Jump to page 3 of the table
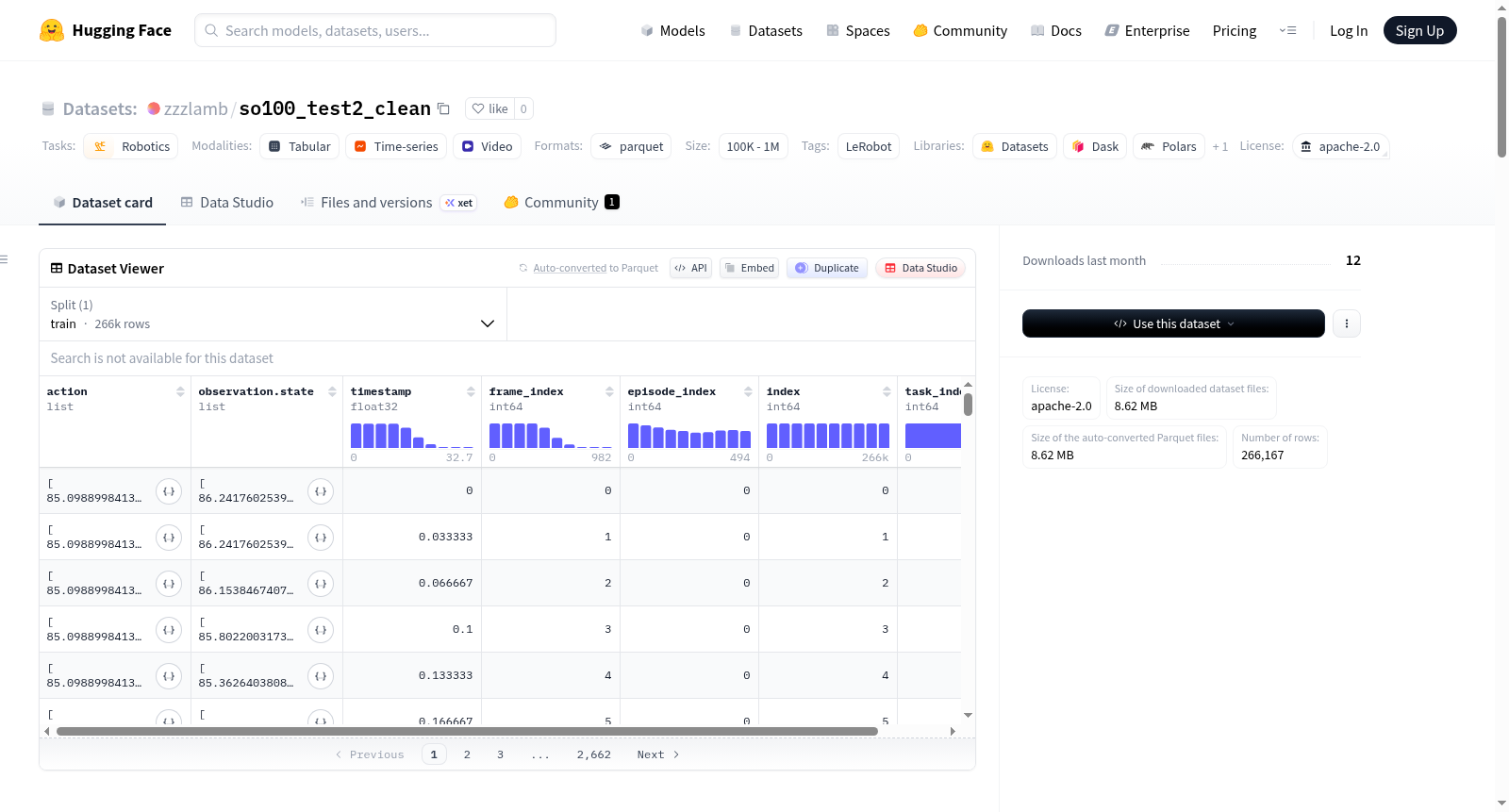 (500, 754)
